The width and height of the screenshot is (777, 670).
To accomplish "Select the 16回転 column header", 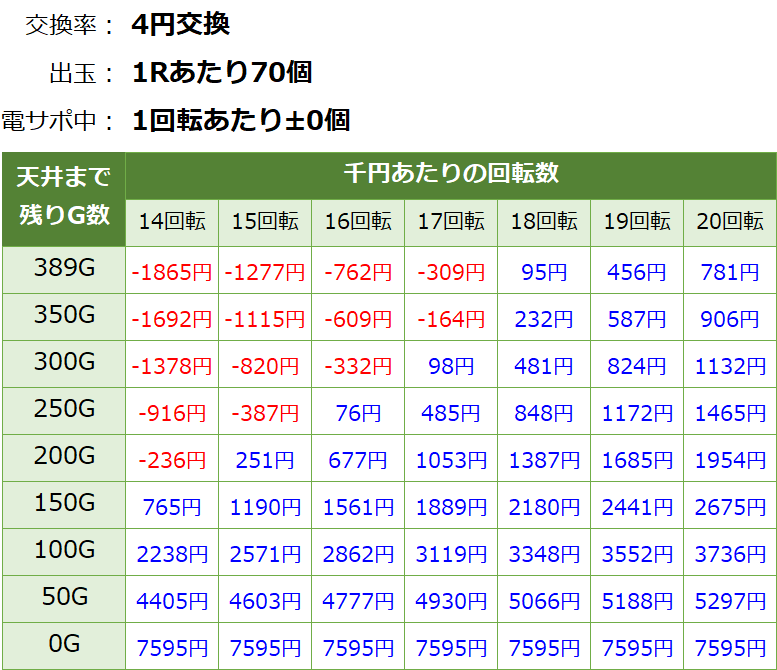I will 358,223.
